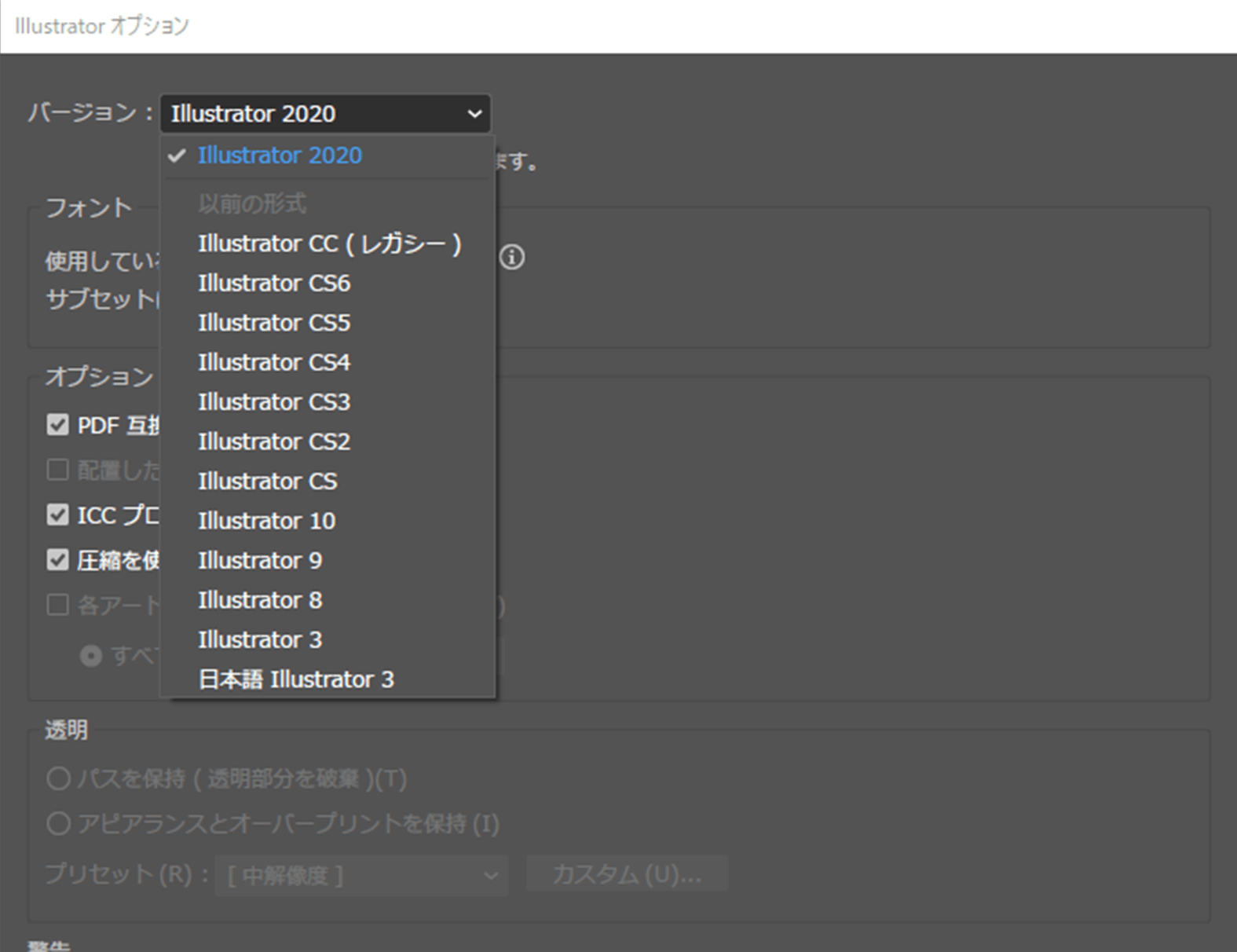Select Illustrator CS3 version
Image resolution: width=1237 pixels, height=952 pixels.
click(274, 402)
